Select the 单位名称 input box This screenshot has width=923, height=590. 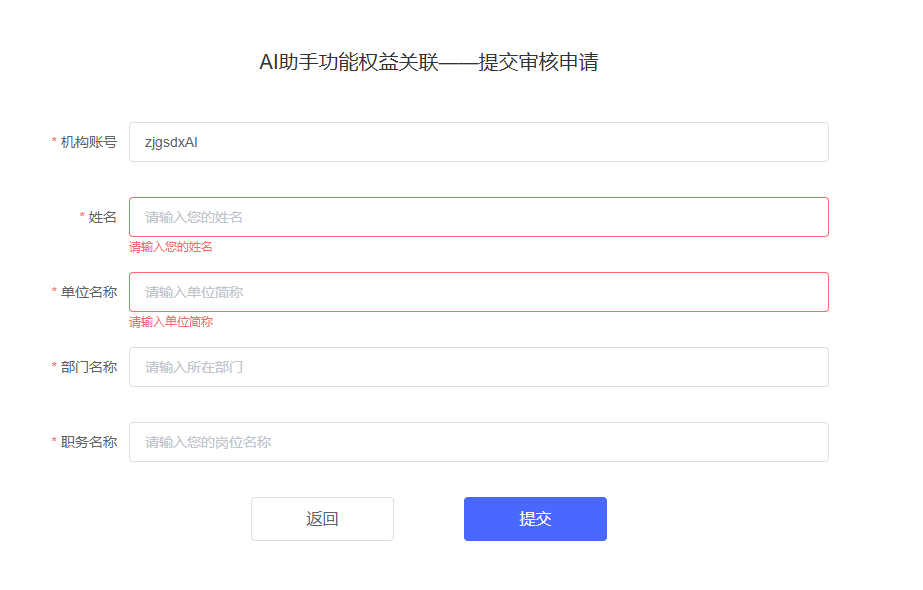point(479,292)
